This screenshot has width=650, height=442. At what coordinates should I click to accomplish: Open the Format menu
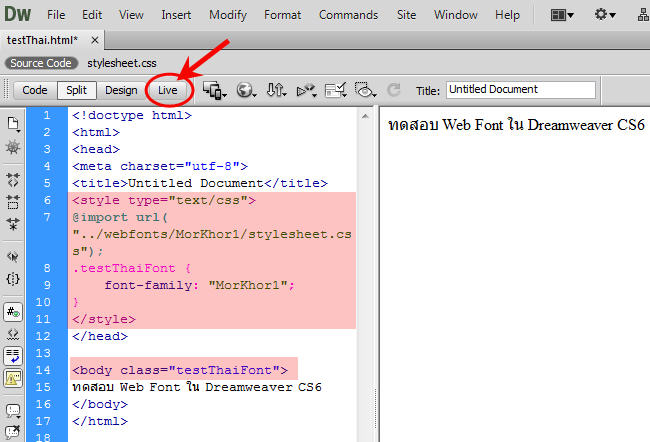coord(282,15)
